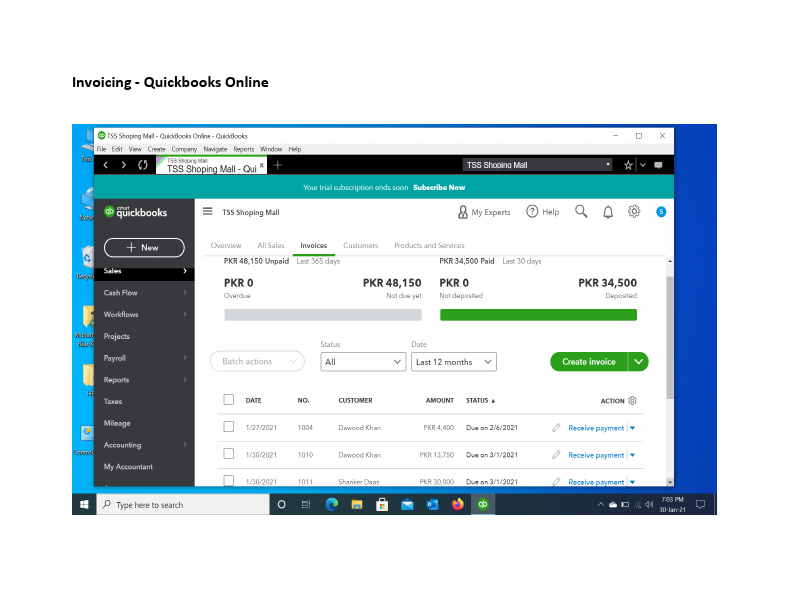Open the Action Center notifications icon

point(701,504)
